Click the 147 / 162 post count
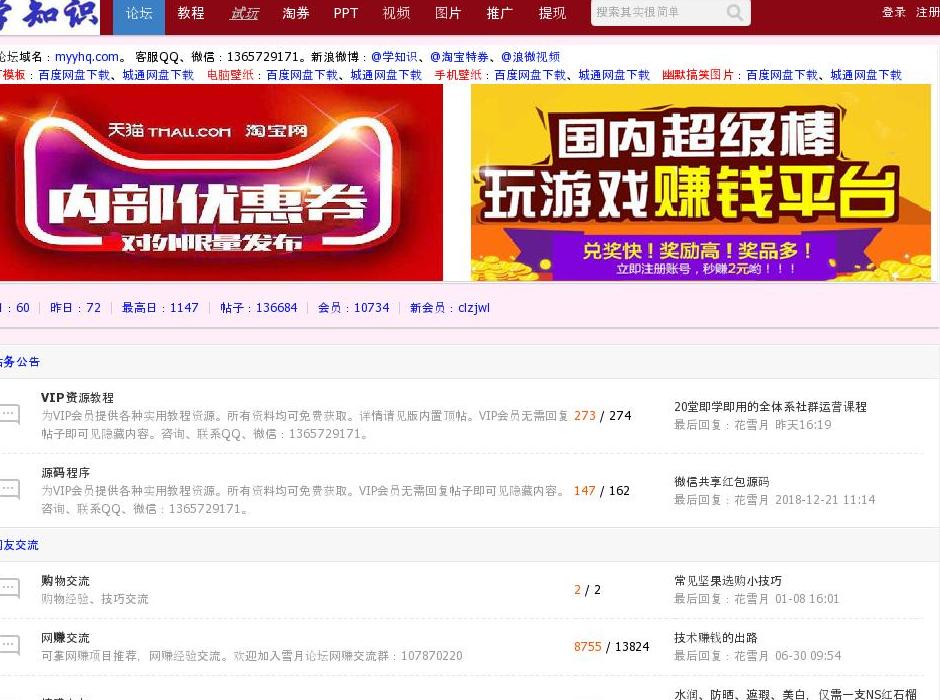Viewport: 940px width, 700px height. pos(602,490)
